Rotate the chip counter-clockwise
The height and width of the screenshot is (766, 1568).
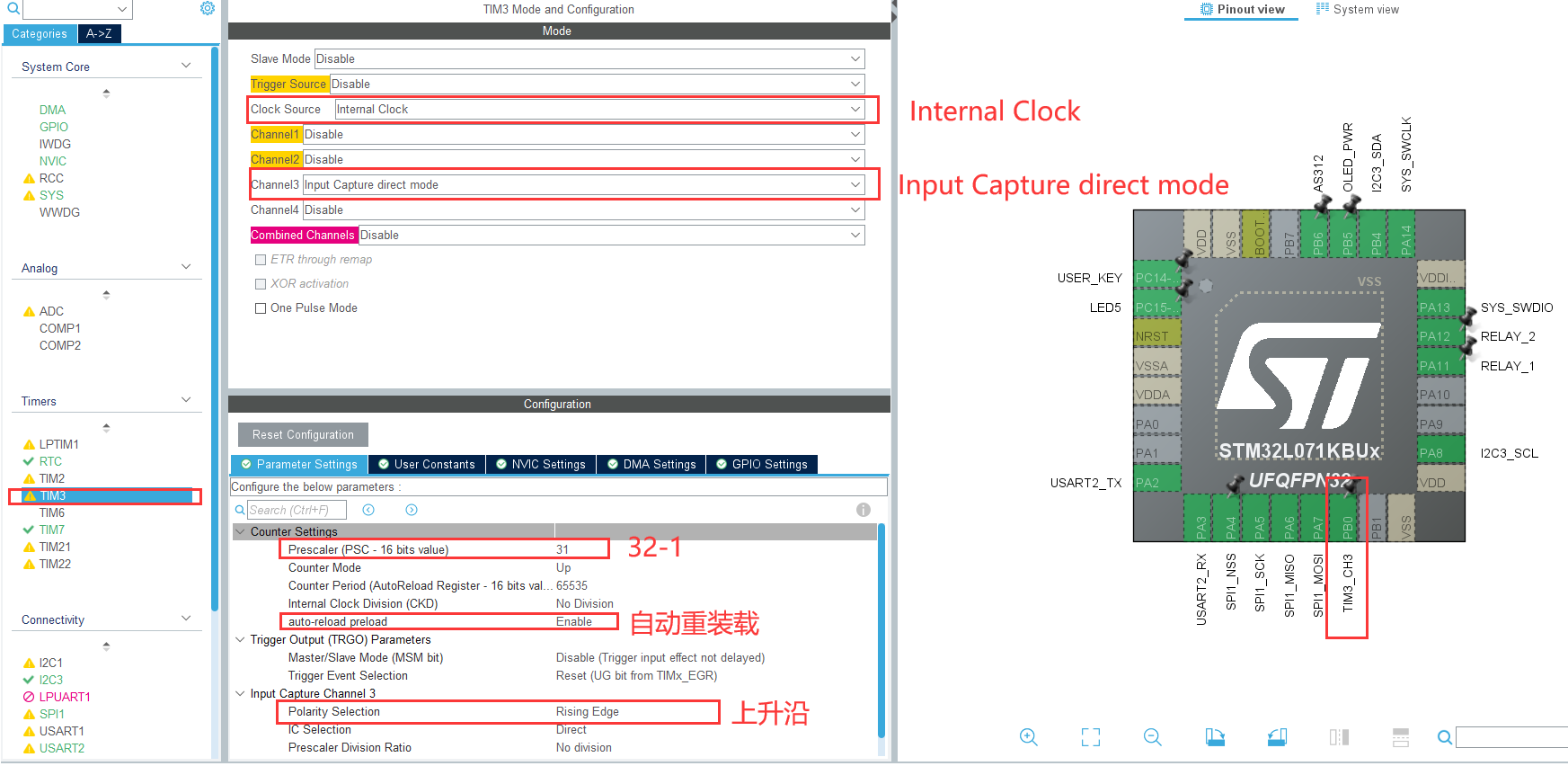click(x=1277, y=737)
